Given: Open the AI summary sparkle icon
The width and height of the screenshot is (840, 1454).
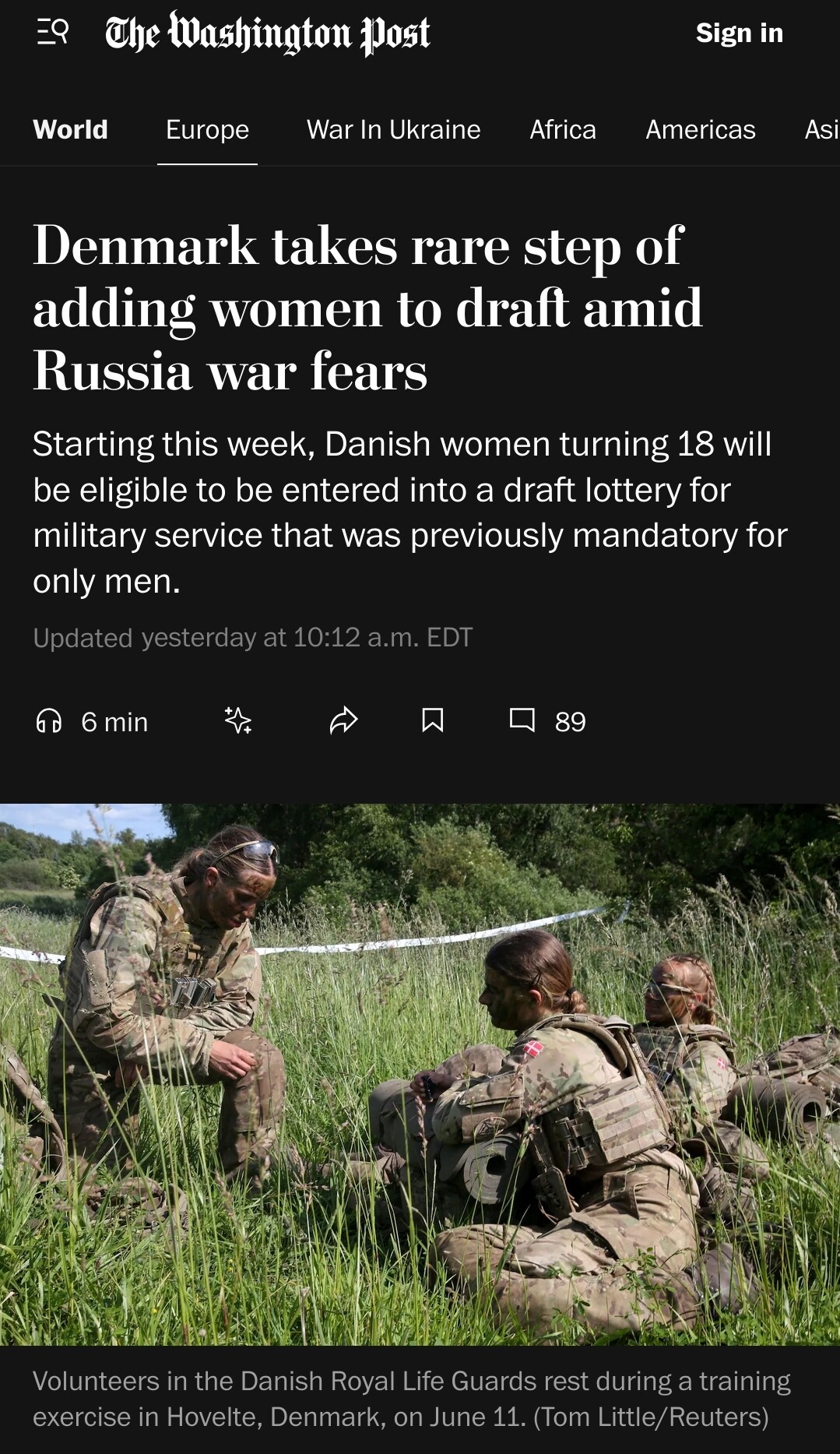Looking at the screenshot, I should 238,720.
